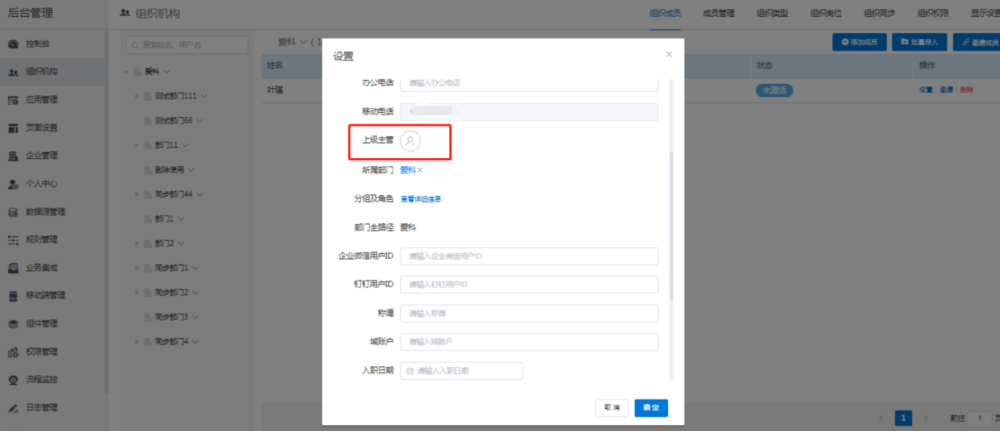This screenshot has width=1000, height=431.
Task: Open 日志管理 sidebar item
Action: 41,408
